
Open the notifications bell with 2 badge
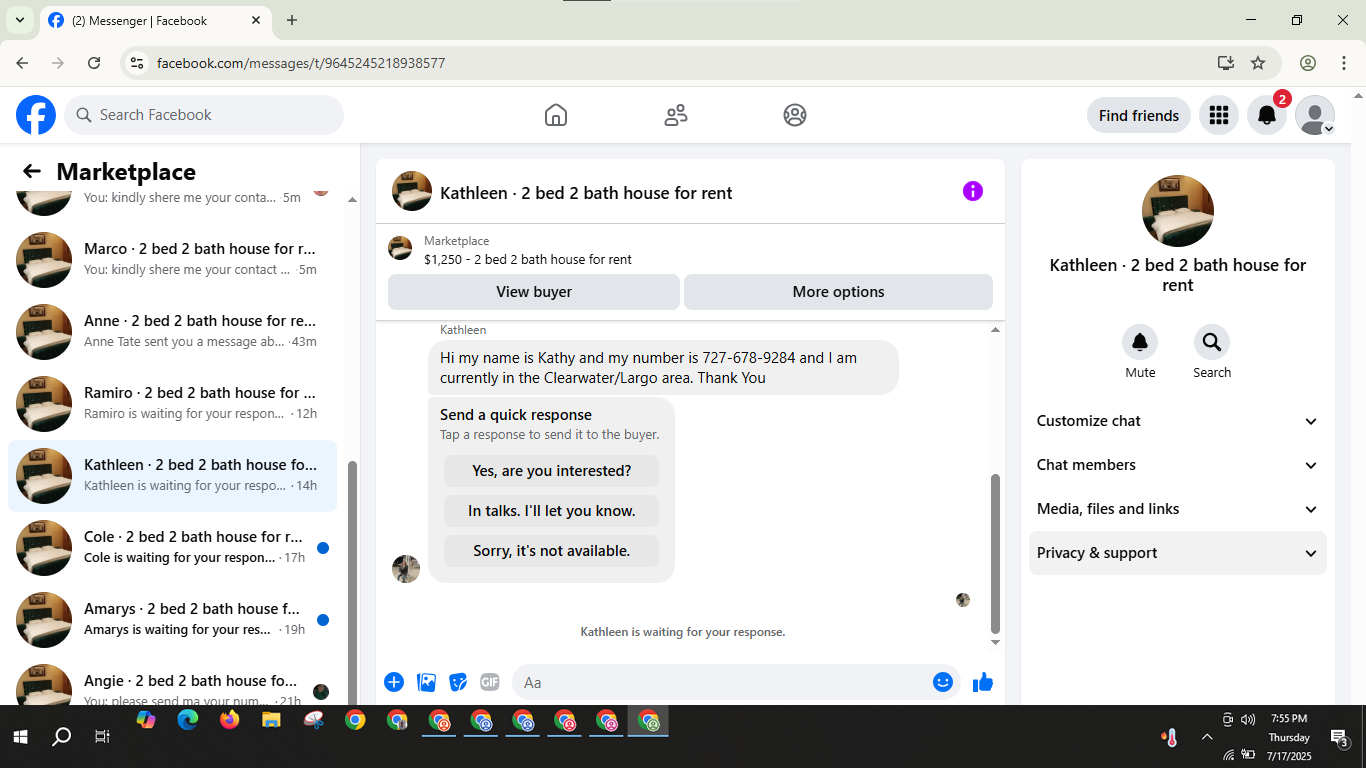[1267, 115]
